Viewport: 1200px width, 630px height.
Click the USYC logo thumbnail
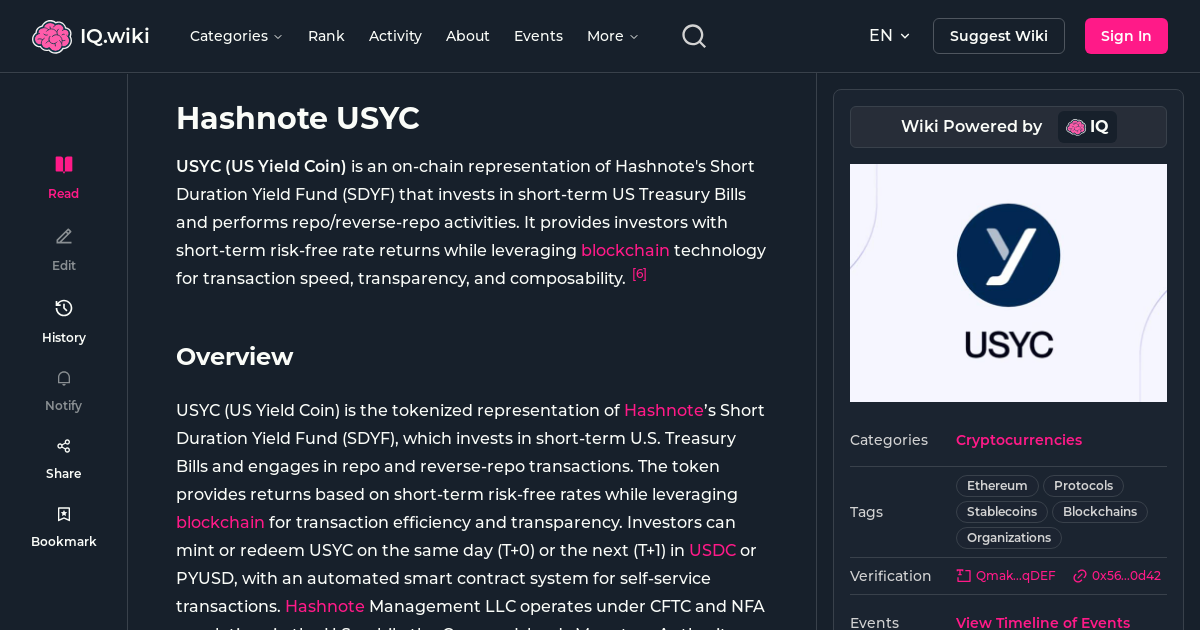[x=1008, y=283]
